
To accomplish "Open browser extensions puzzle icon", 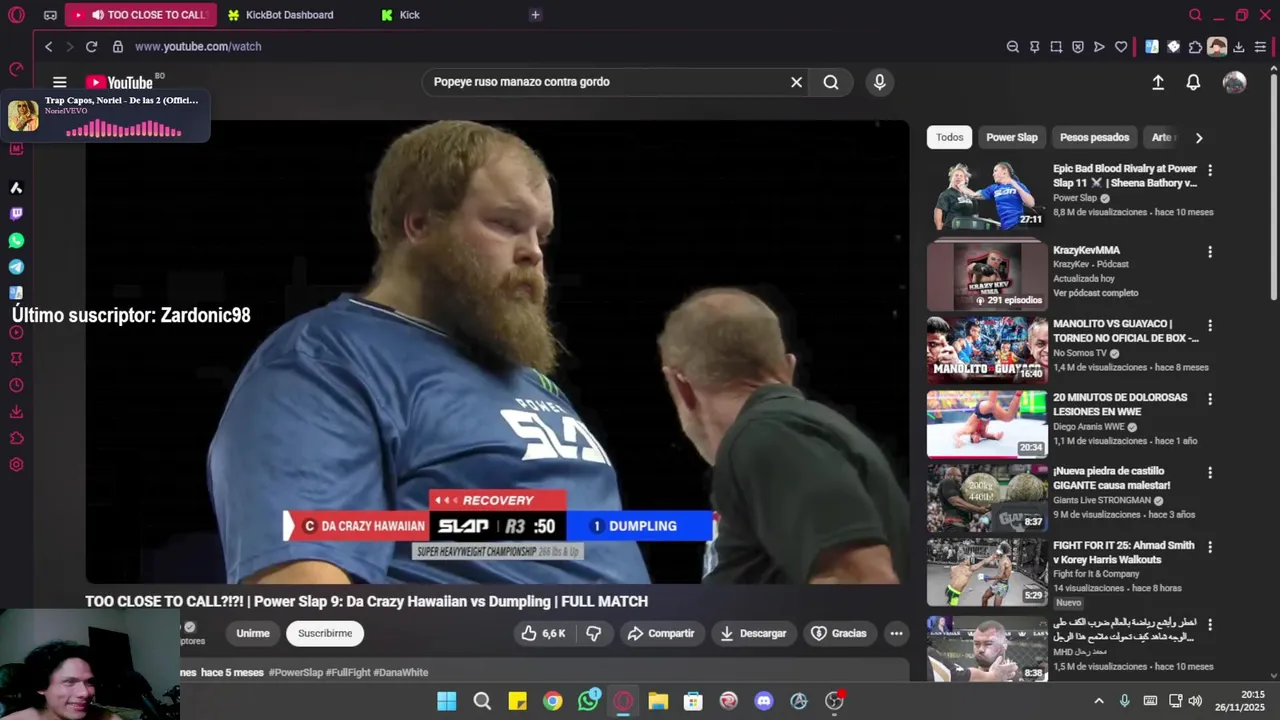I will pyautogui.click(x=1195, y=47).
